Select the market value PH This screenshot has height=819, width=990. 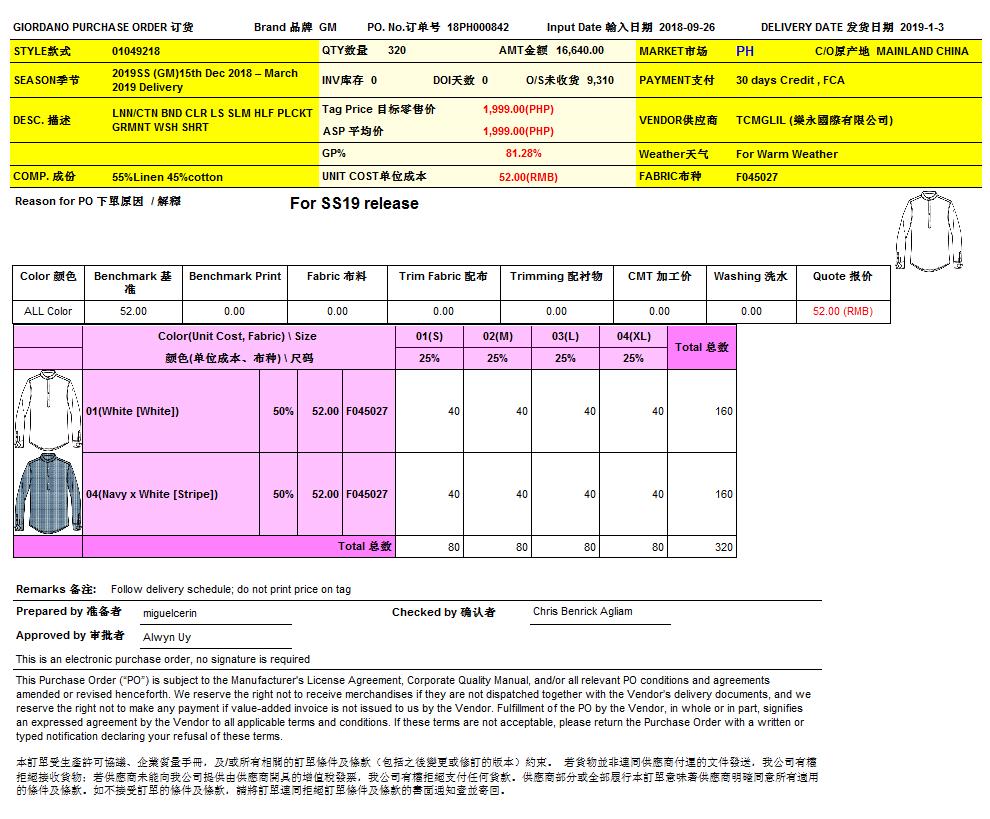[x=745, y=50]
